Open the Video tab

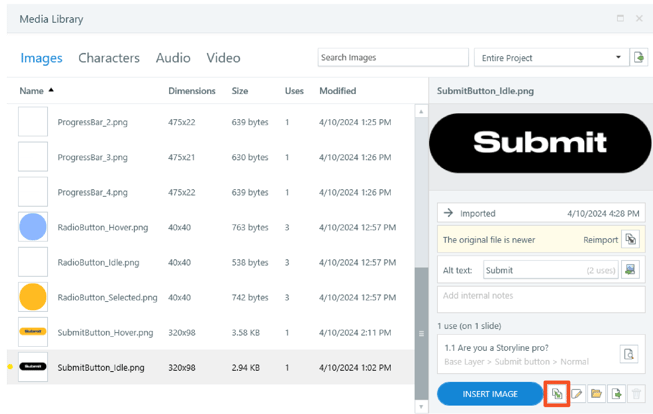point(224,58)
